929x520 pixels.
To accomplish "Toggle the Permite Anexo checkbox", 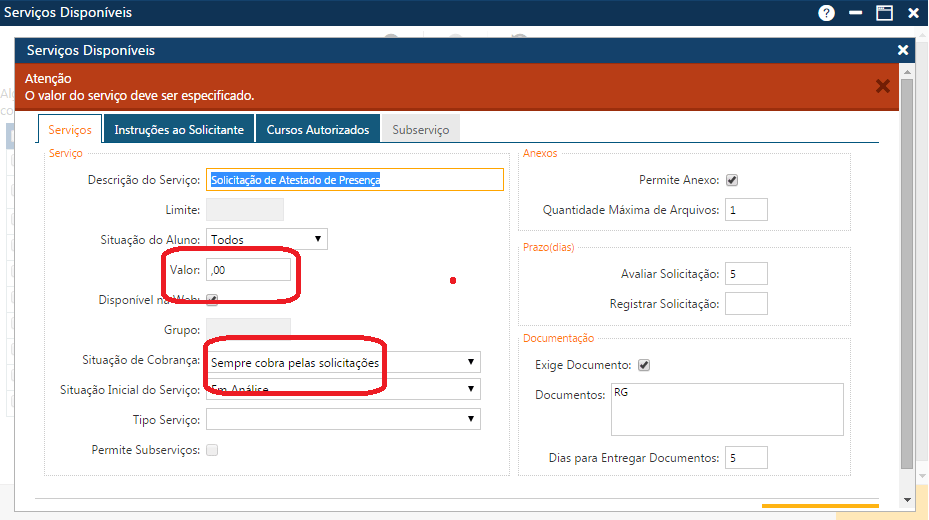I will (x=731, y=181).
